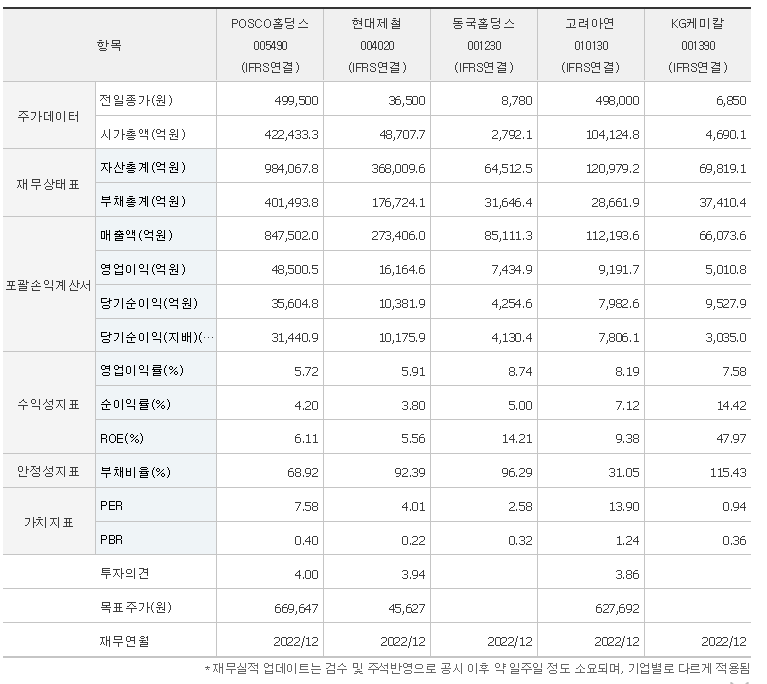The width and height of the screenshot is (767, 684).
Task: Select controlling net income 4,130.4
Action: click(512, 338)
